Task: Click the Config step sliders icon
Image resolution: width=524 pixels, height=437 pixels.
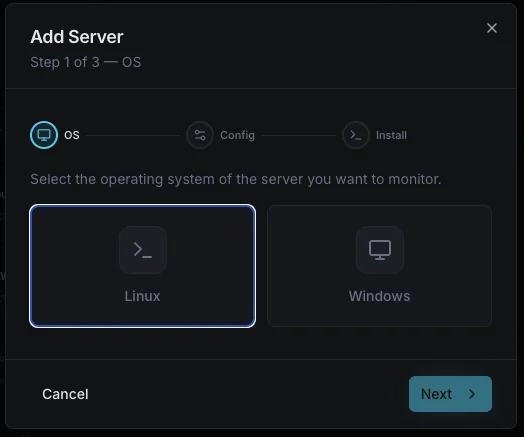Action: point(200,135)
